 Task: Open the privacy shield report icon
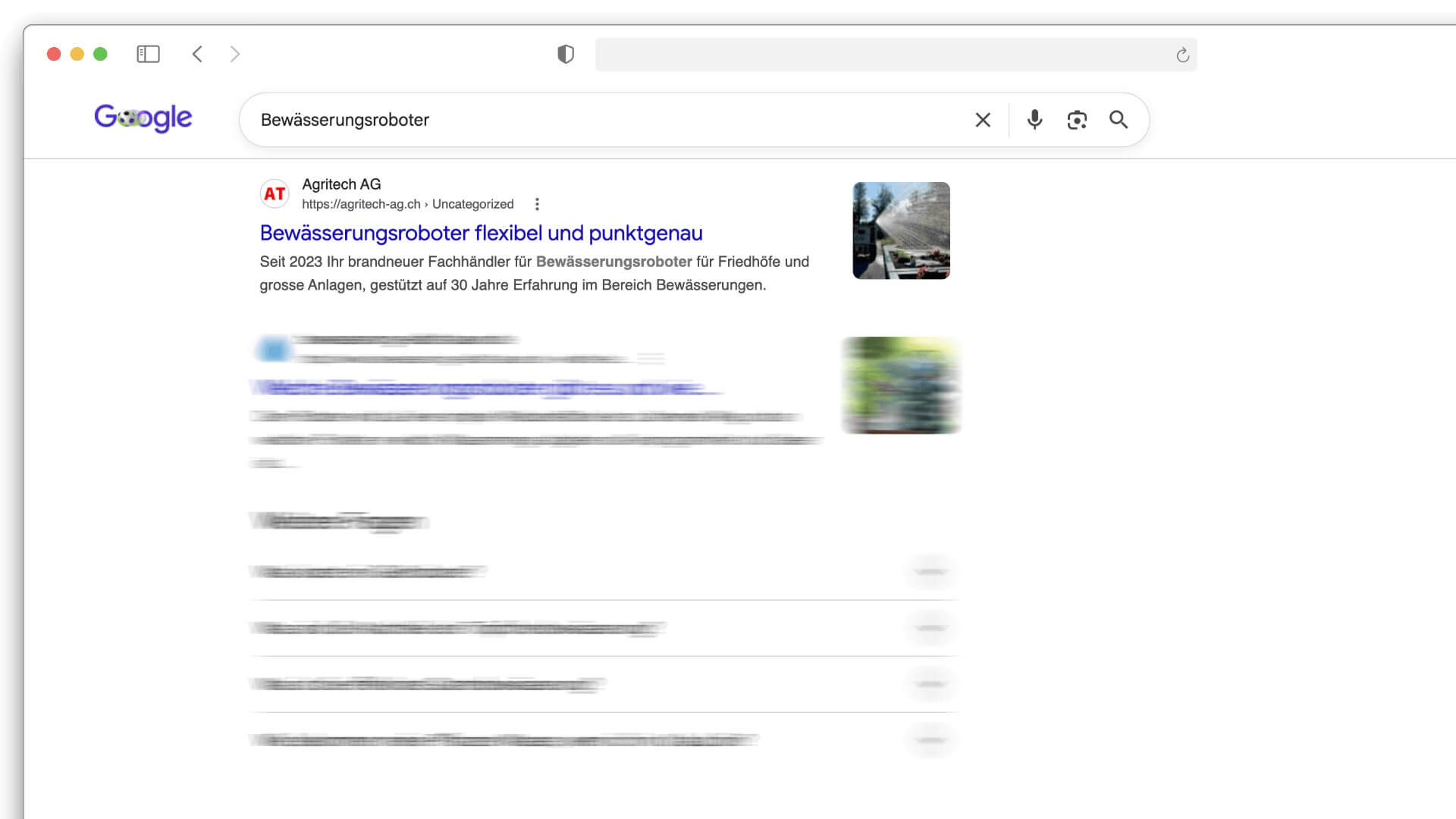tap(566, 54)
